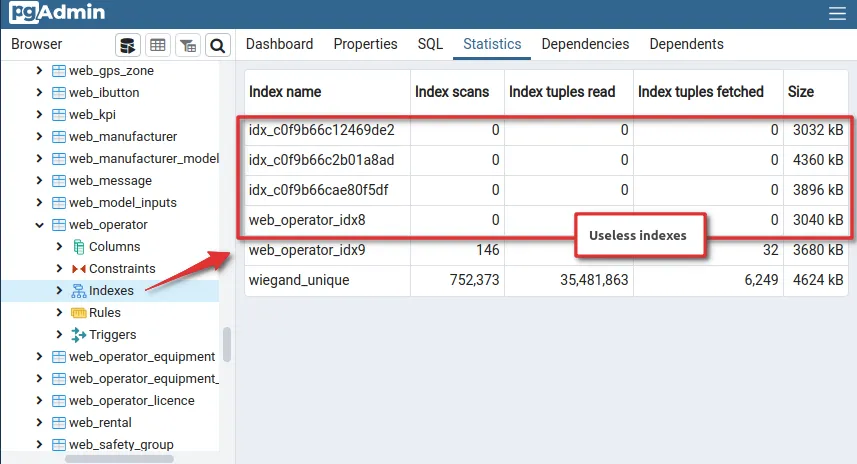Sort by Index tuples fetched header
This screenshot has width=857, height=464.
(x=708, y=92)
